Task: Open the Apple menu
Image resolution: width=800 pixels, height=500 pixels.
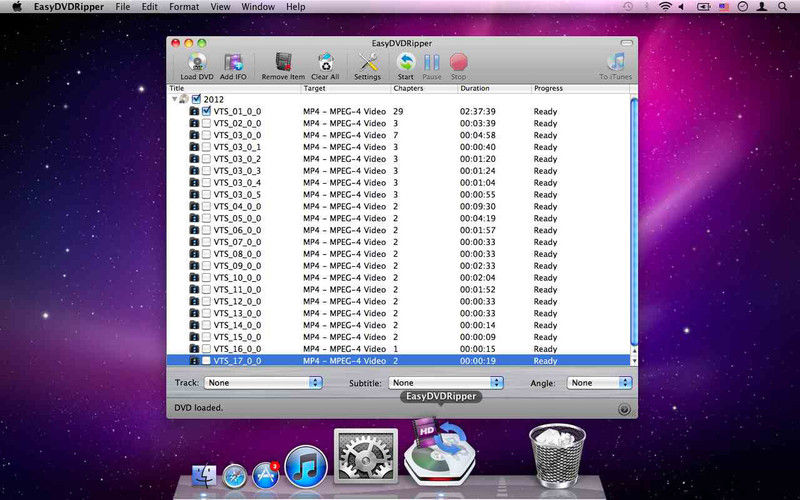Action: (17, 7)
